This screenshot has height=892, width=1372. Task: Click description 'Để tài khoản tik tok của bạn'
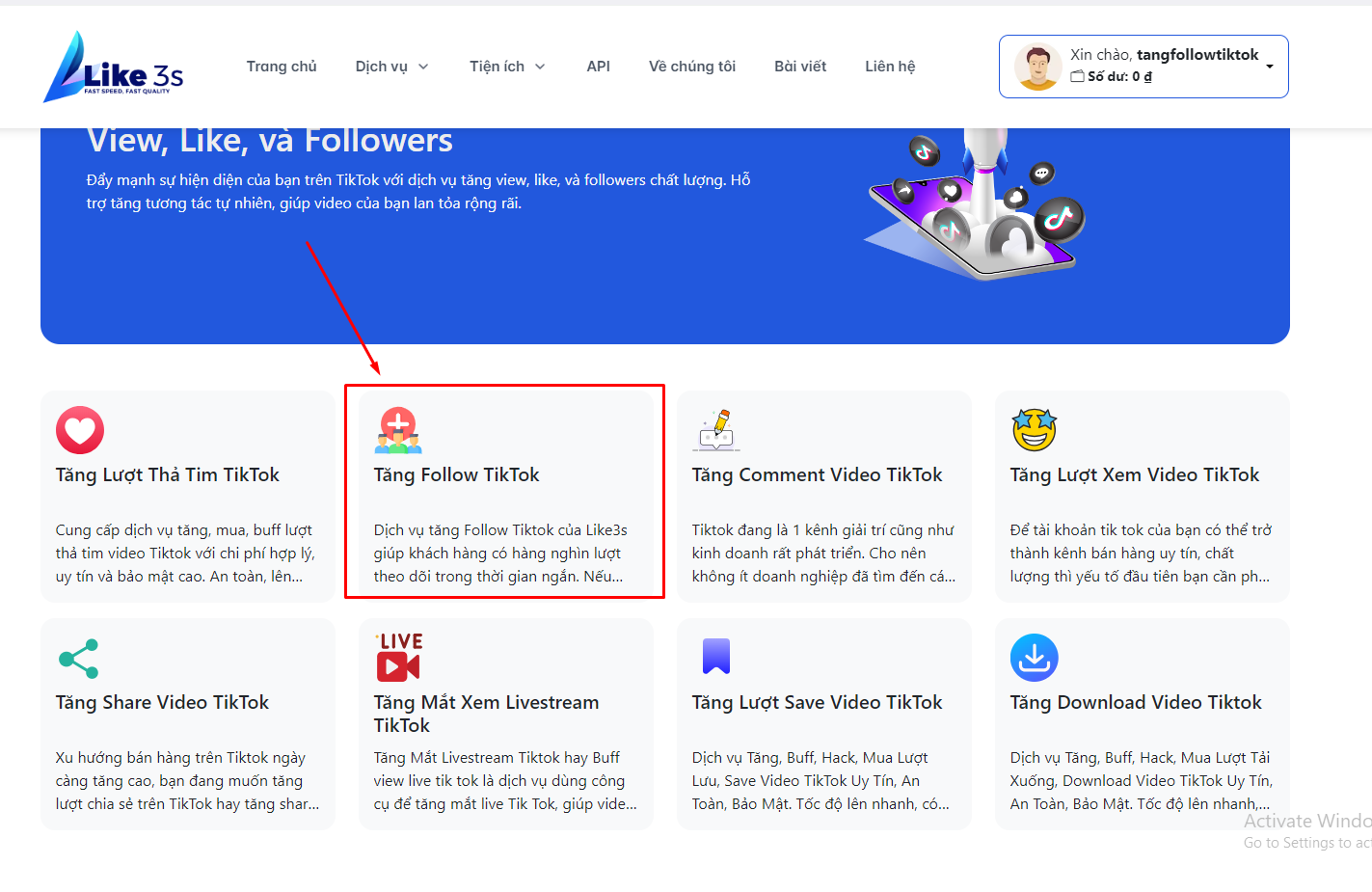point(1141,554)
